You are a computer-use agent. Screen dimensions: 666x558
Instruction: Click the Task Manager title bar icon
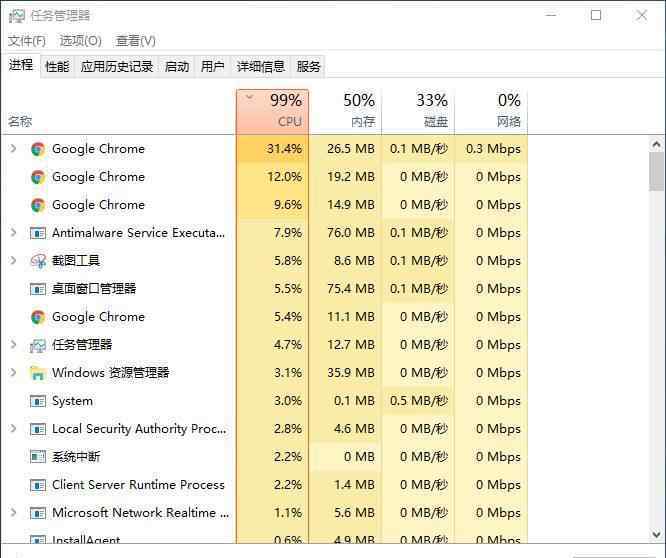point(17,16)
